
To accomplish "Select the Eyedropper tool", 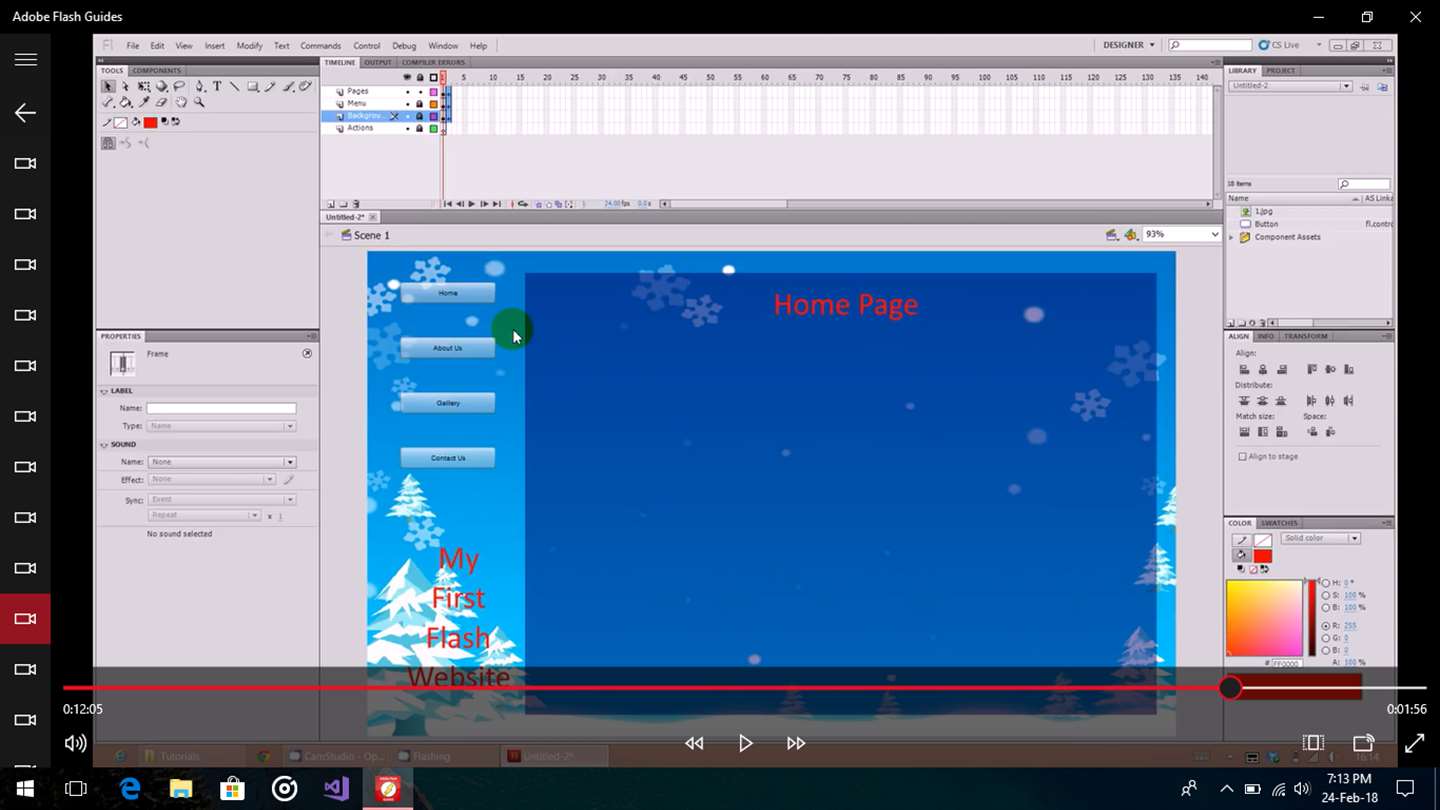I will (x=144, y=103).
